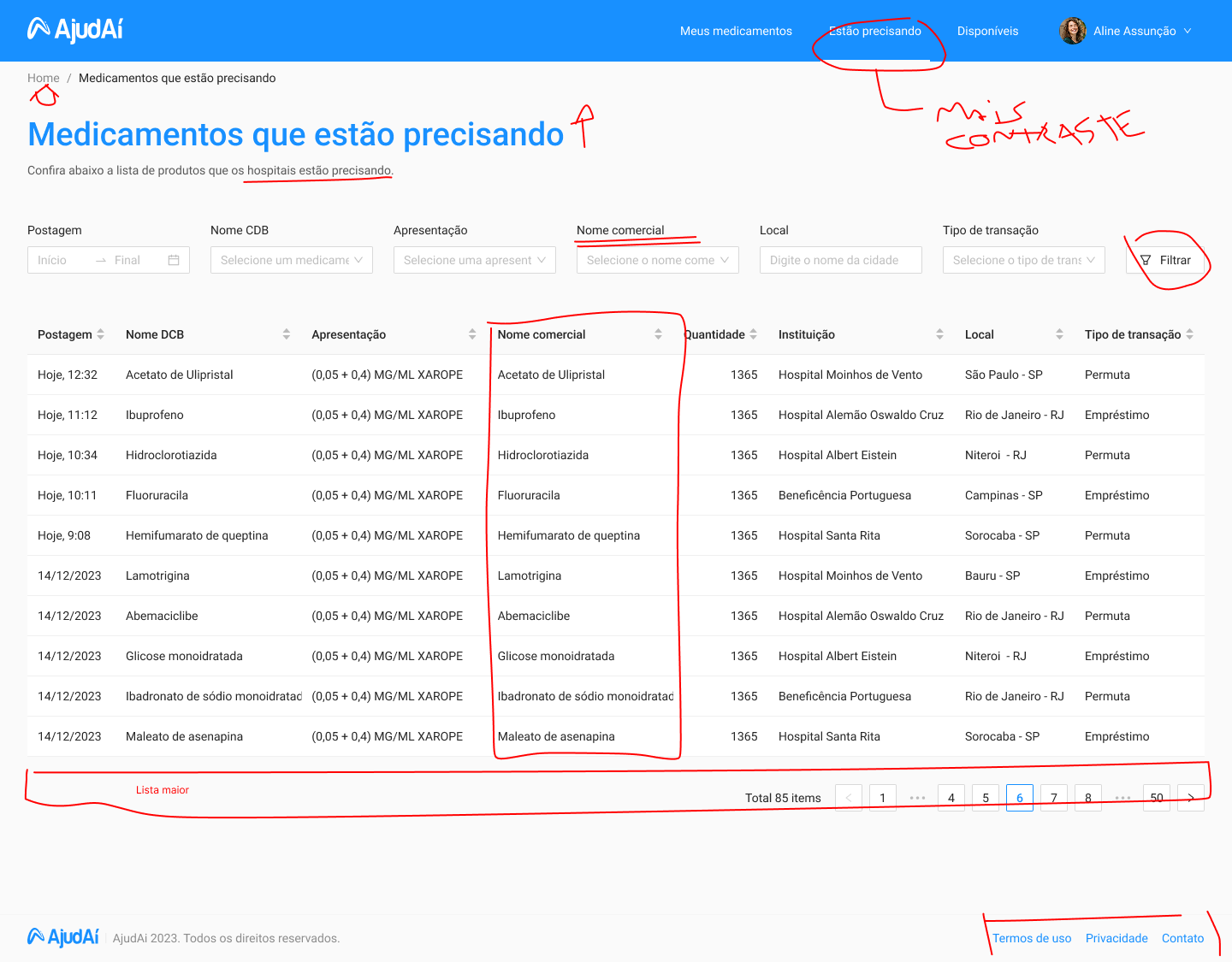The width and height of the screenshot is (1232, 962).
Task: Sort by Instituição column sort arrows
Action: pos(939,334)
